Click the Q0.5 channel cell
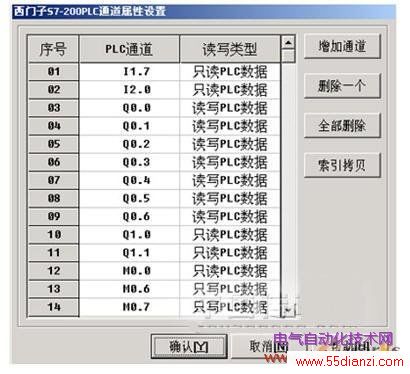 pos(130,198)
